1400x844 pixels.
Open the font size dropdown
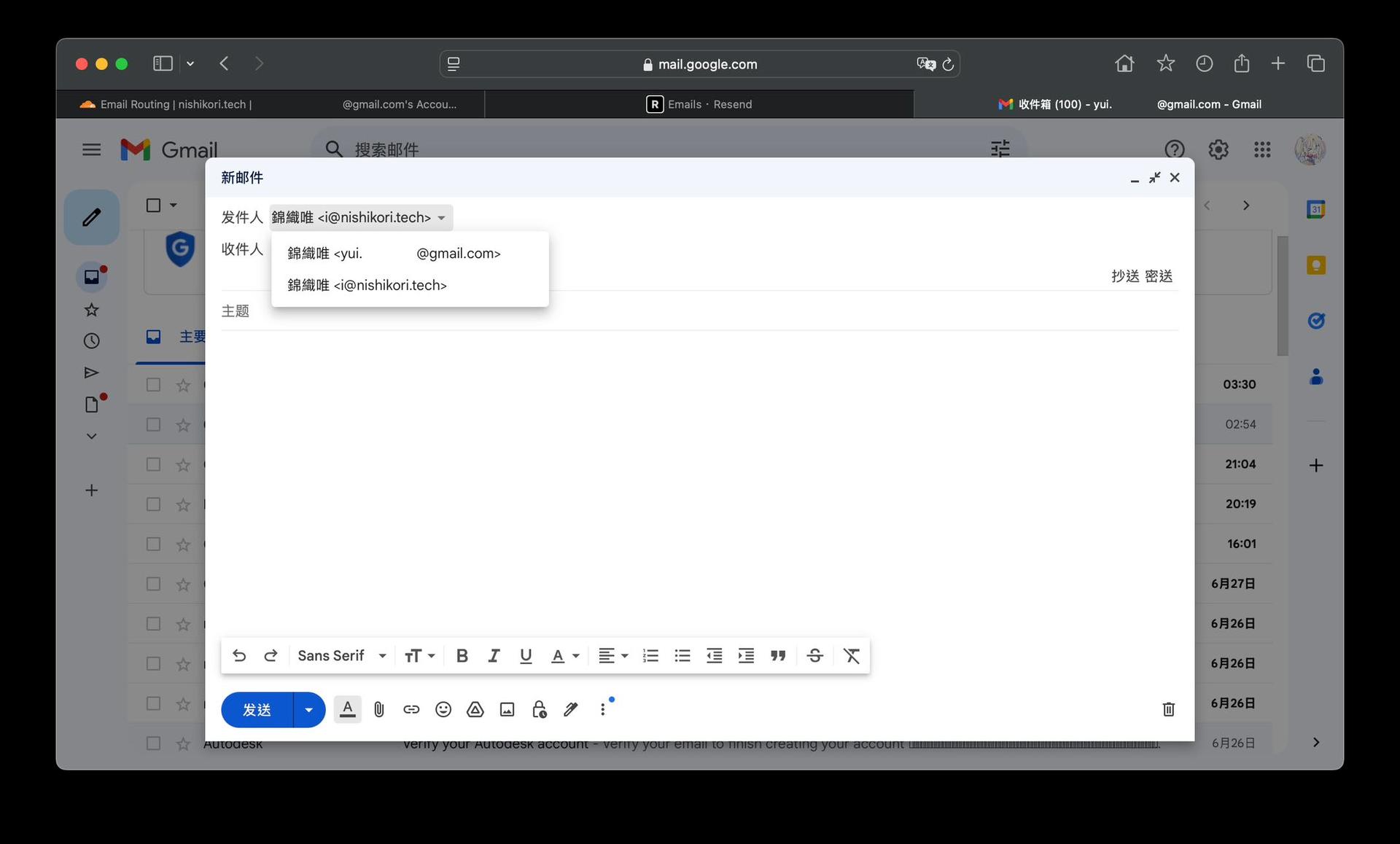(x=419, y=655)
